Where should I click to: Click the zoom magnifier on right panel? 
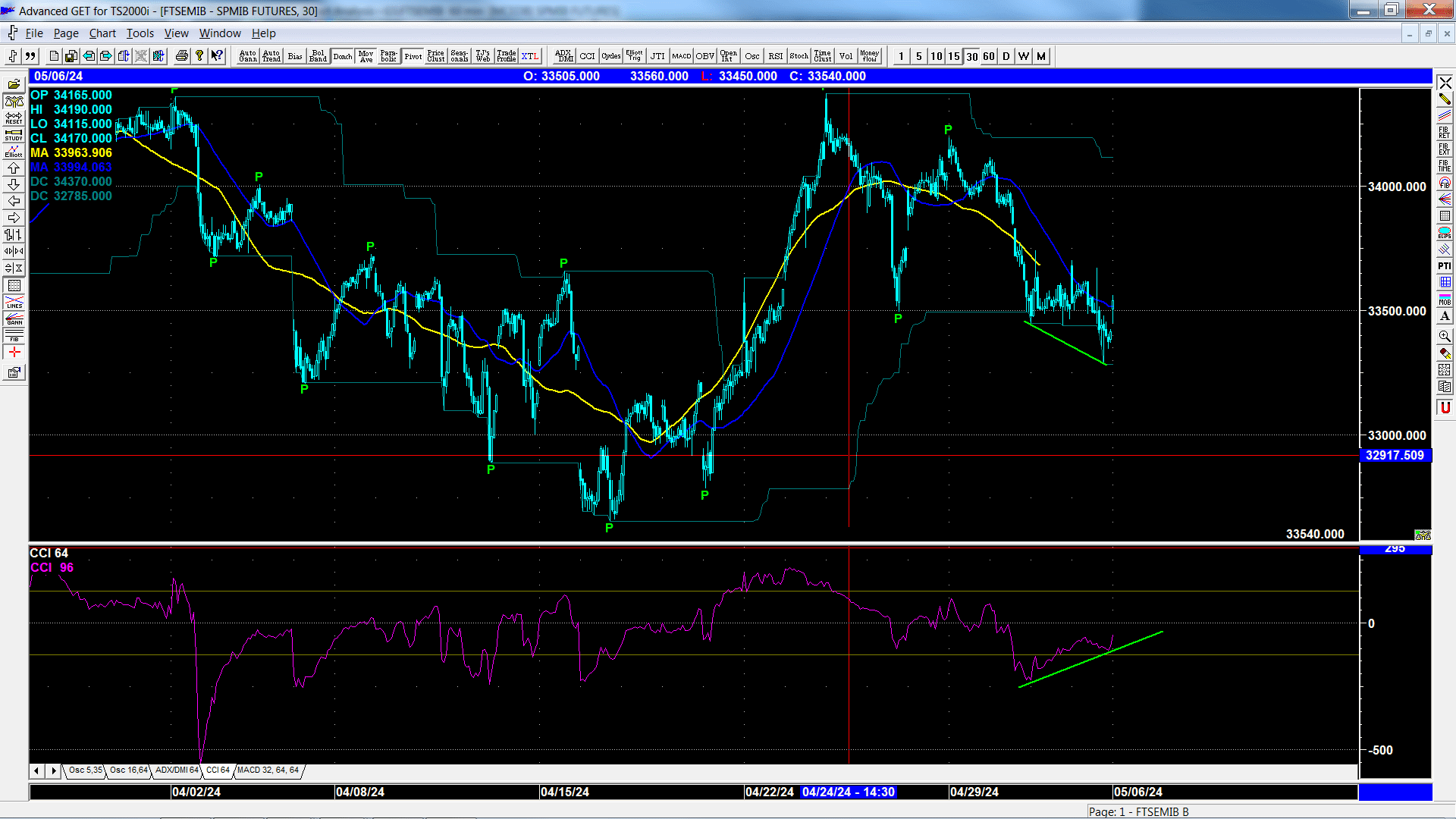[x=1445, y=336]
